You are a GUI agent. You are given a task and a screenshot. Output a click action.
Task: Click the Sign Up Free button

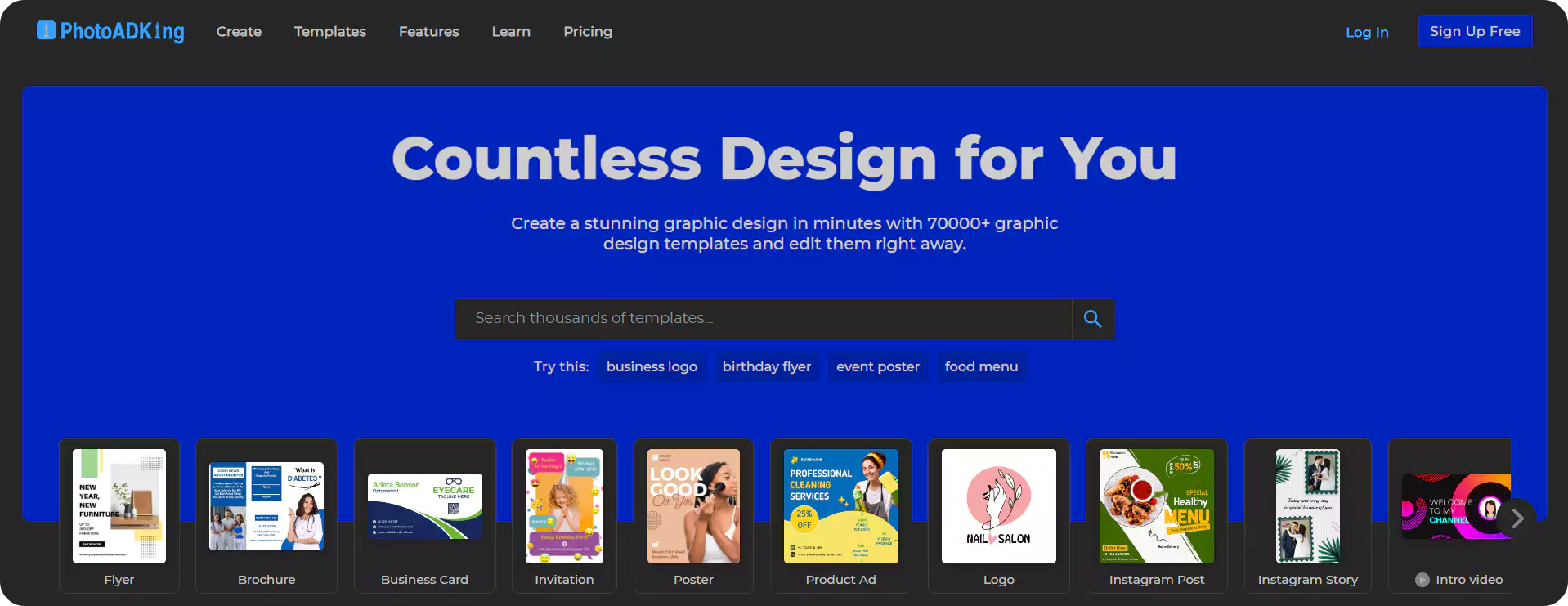[x=1475, y=31]
